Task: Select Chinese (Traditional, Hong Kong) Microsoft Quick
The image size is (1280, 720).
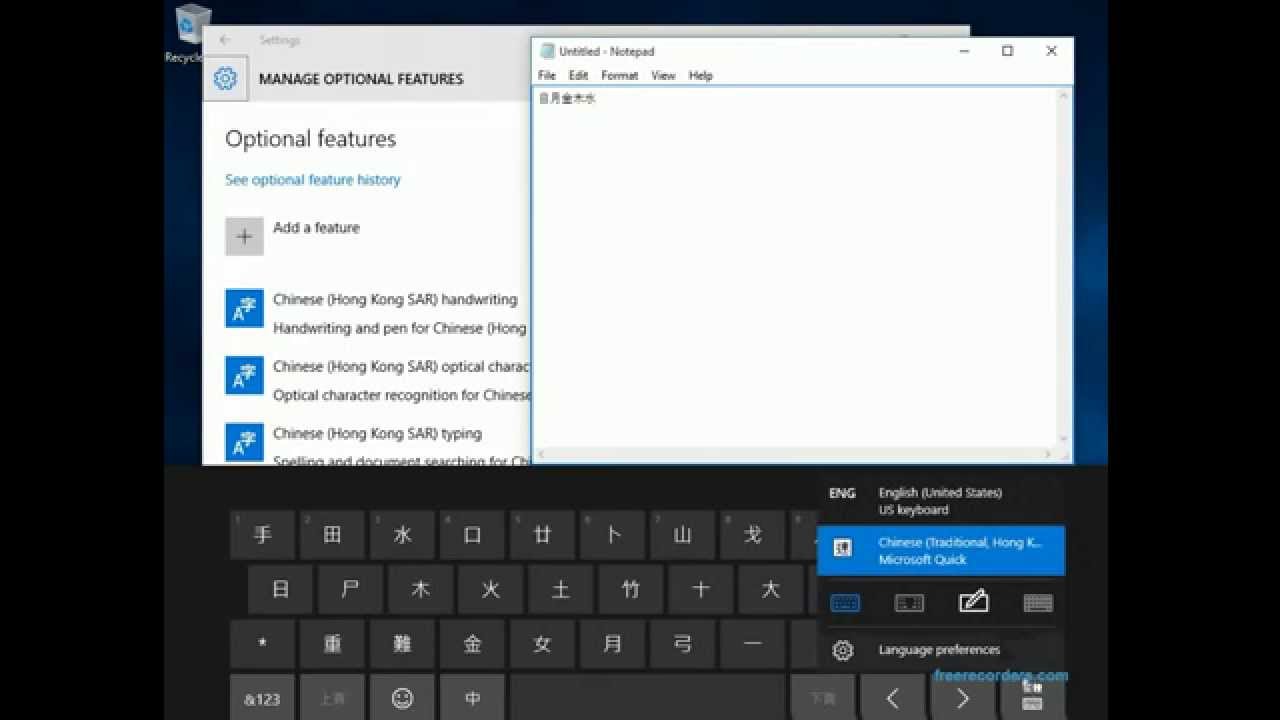Action: pyautogui.click(x=941, y=551)
